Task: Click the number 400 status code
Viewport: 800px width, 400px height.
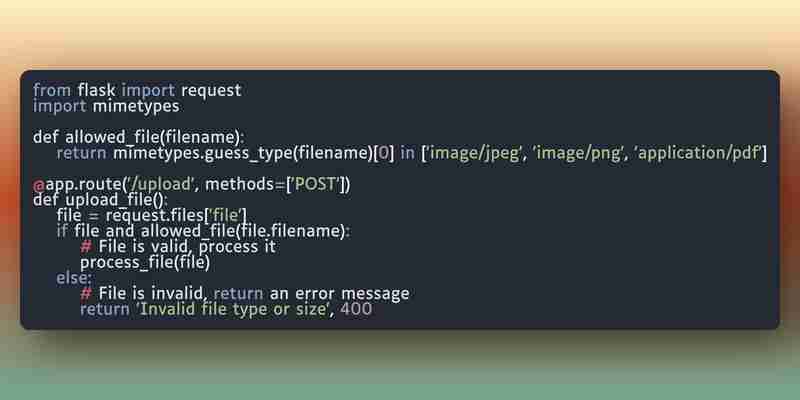Action: tap(356, 309)
